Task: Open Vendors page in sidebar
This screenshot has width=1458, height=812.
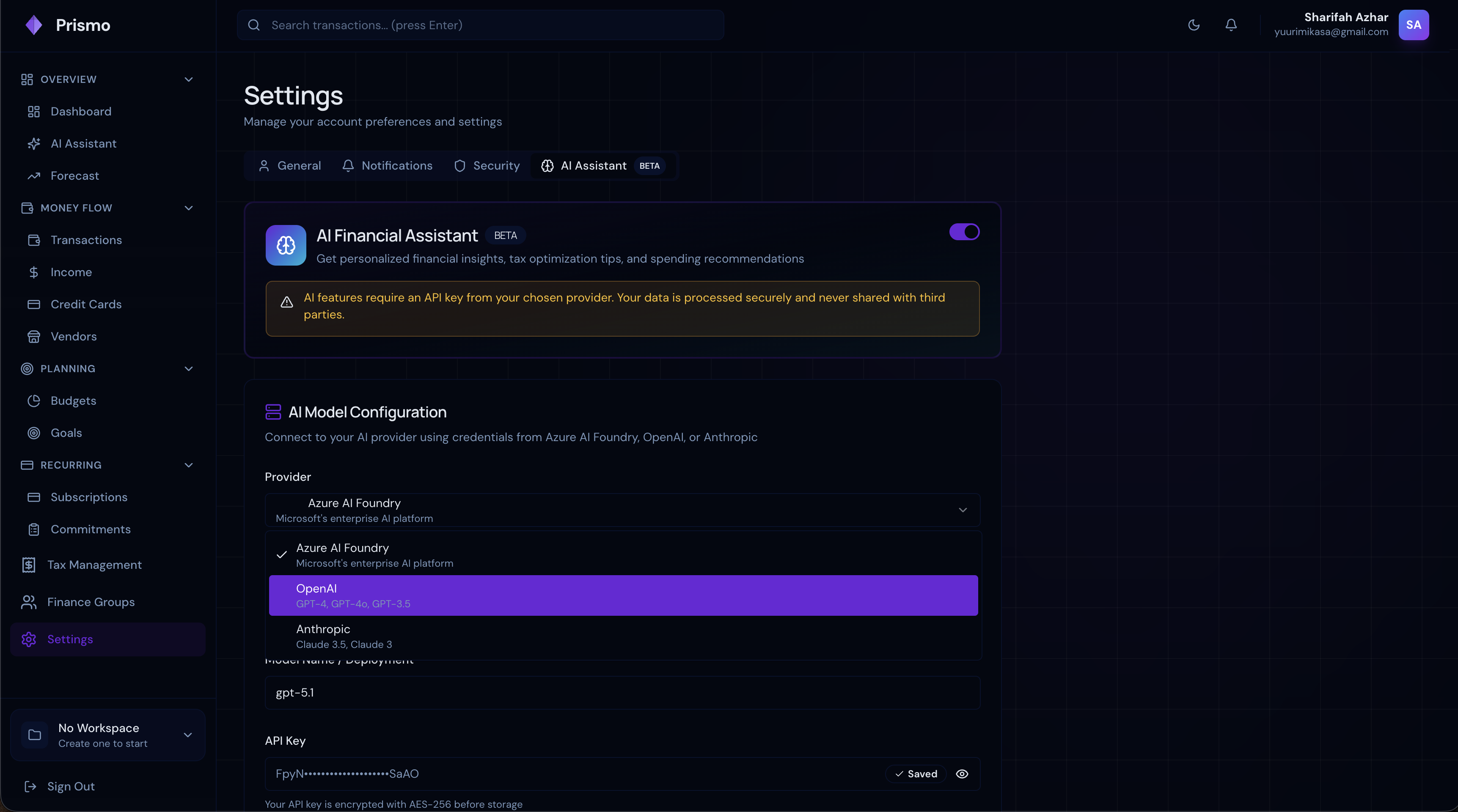Action: pyautogui.click(x=74, y=337)
